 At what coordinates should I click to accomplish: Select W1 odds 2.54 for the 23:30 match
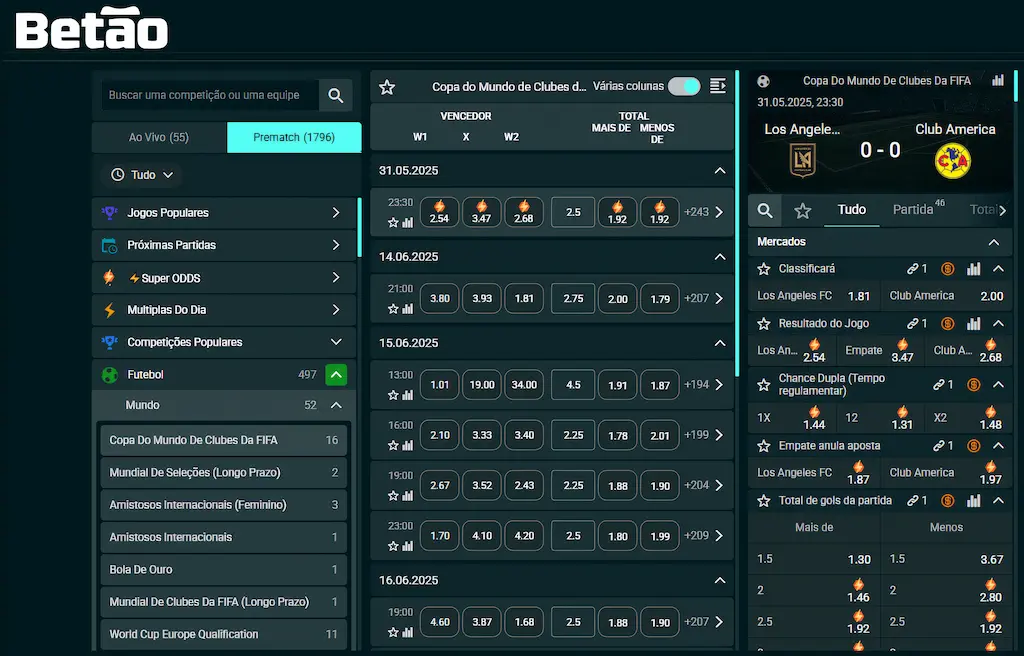pyautogui.click(x=440, y=212)
